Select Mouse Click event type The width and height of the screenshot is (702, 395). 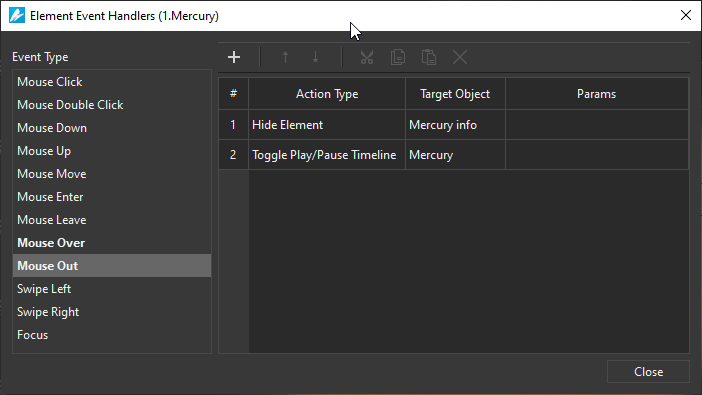point(112,82)
